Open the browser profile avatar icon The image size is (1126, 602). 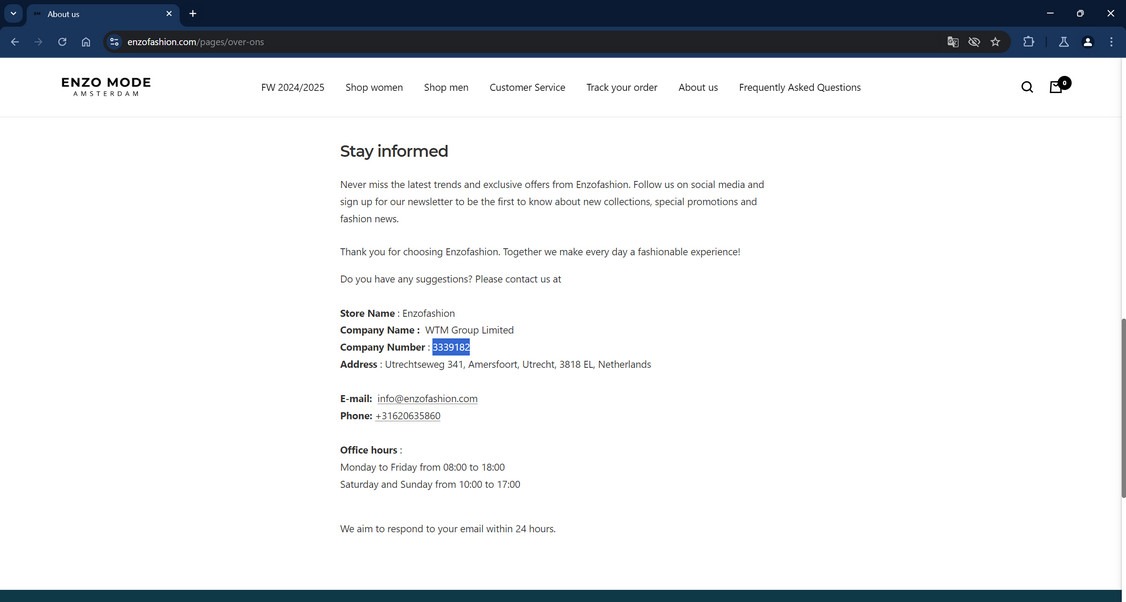1086,41
